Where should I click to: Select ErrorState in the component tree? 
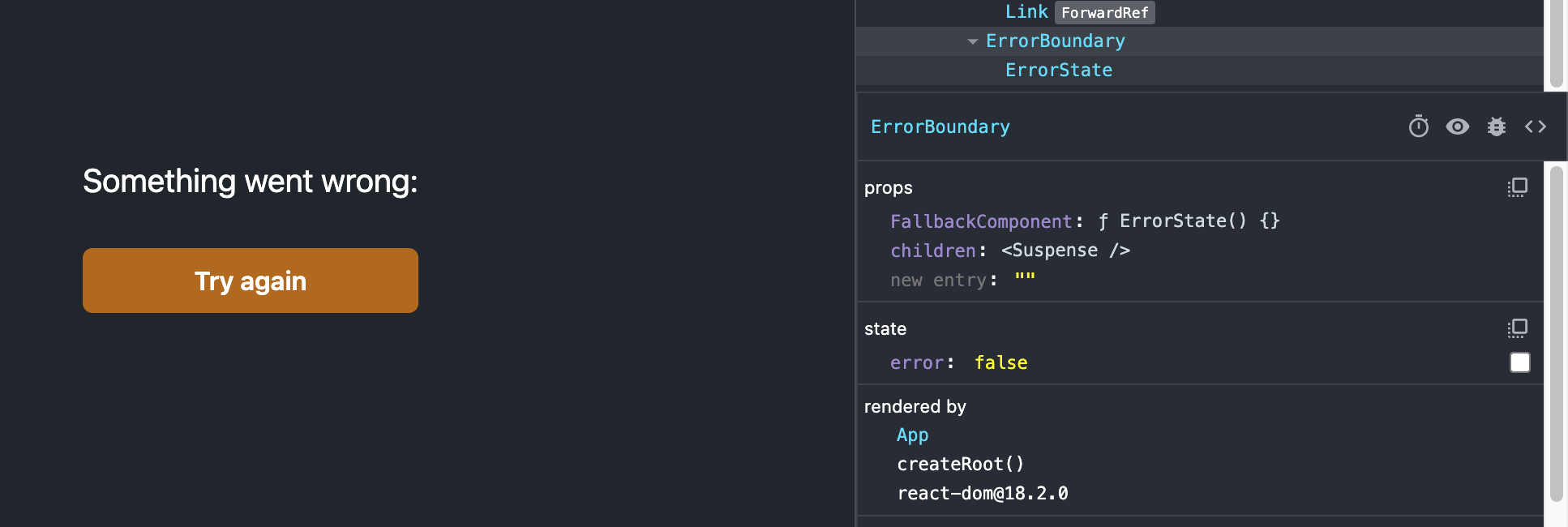(1200, 71)
